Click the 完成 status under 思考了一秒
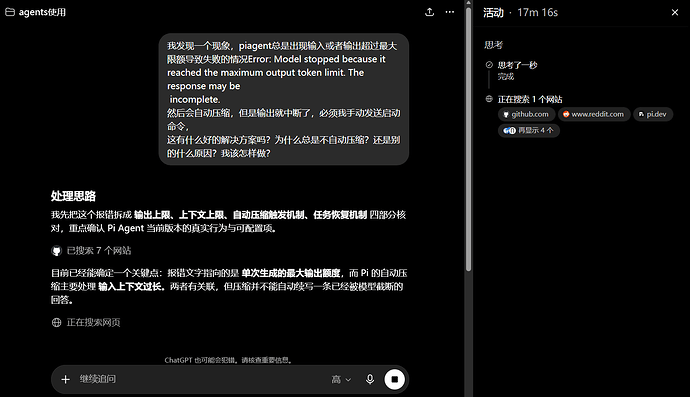This screenshot has width=690, height=397. [506, 77]
